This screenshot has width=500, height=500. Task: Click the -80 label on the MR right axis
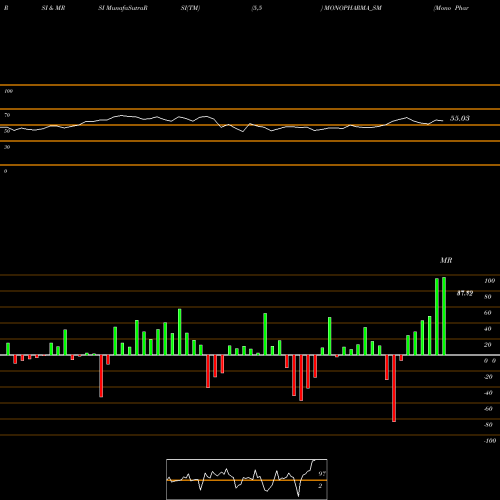point(488,425)
